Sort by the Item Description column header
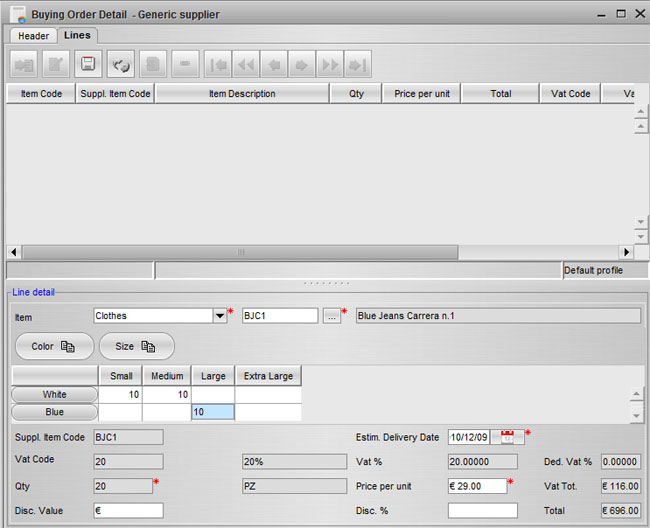This screenshot has width=650, height=528. pyautogui.click(x=242, y=94)
